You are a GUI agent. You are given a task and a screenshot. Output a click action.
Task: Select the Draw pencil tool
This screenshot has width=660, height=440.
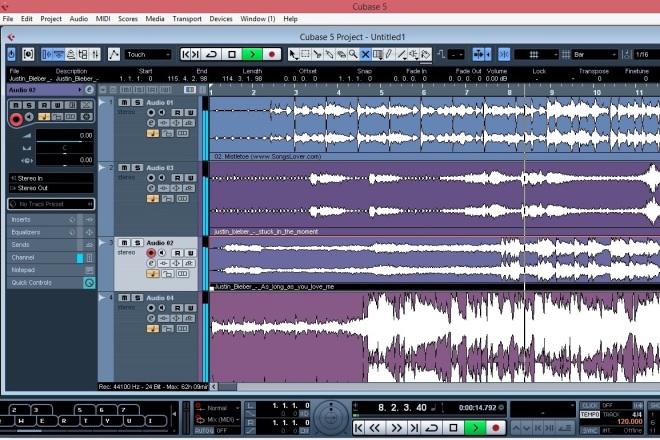[x=389, y=54]
